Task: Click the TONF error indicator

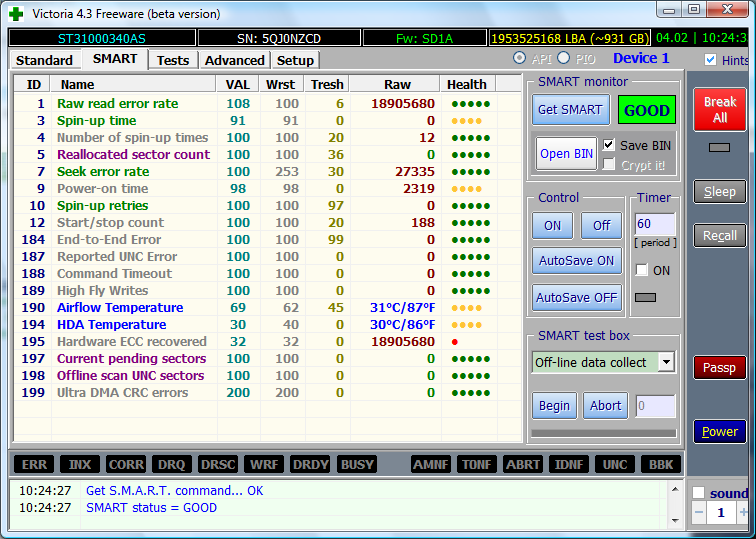Action: coord(477,465)
